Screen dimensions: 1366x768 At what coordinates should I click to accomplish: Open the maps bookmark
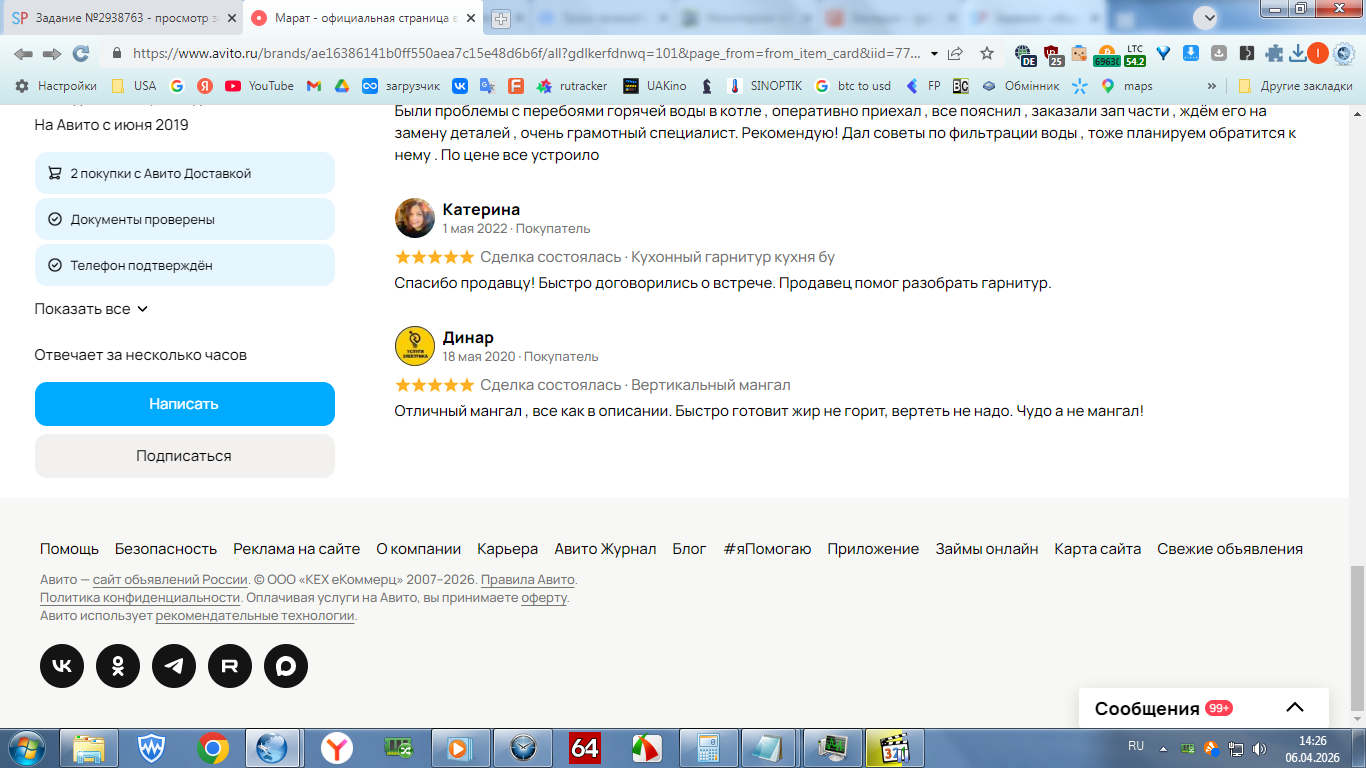pyautogui.click(x=1127, y=86)
